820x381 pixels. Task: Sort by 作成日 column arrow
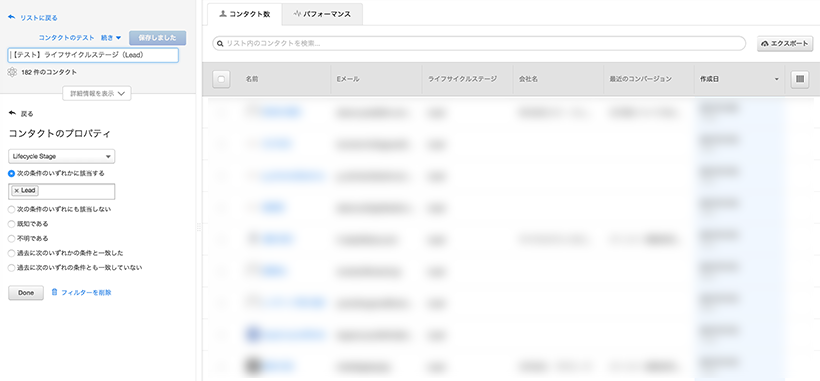point(777,79)
